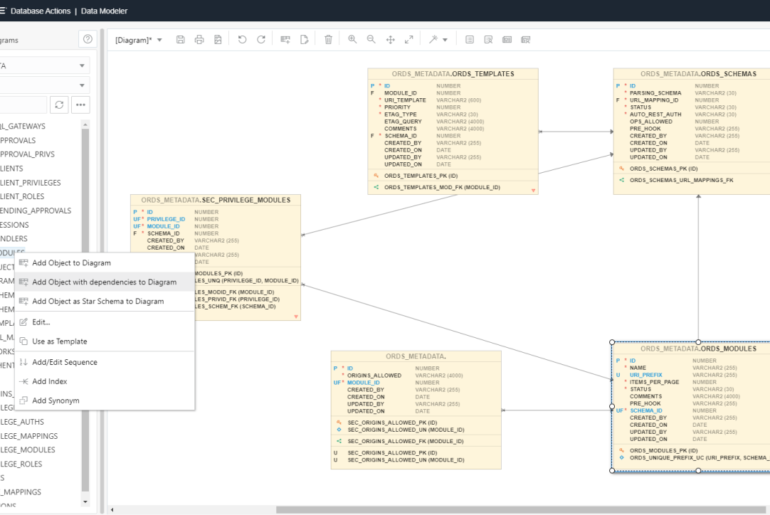Select Add Synonym from the context menu

click(x=105, y=401)
